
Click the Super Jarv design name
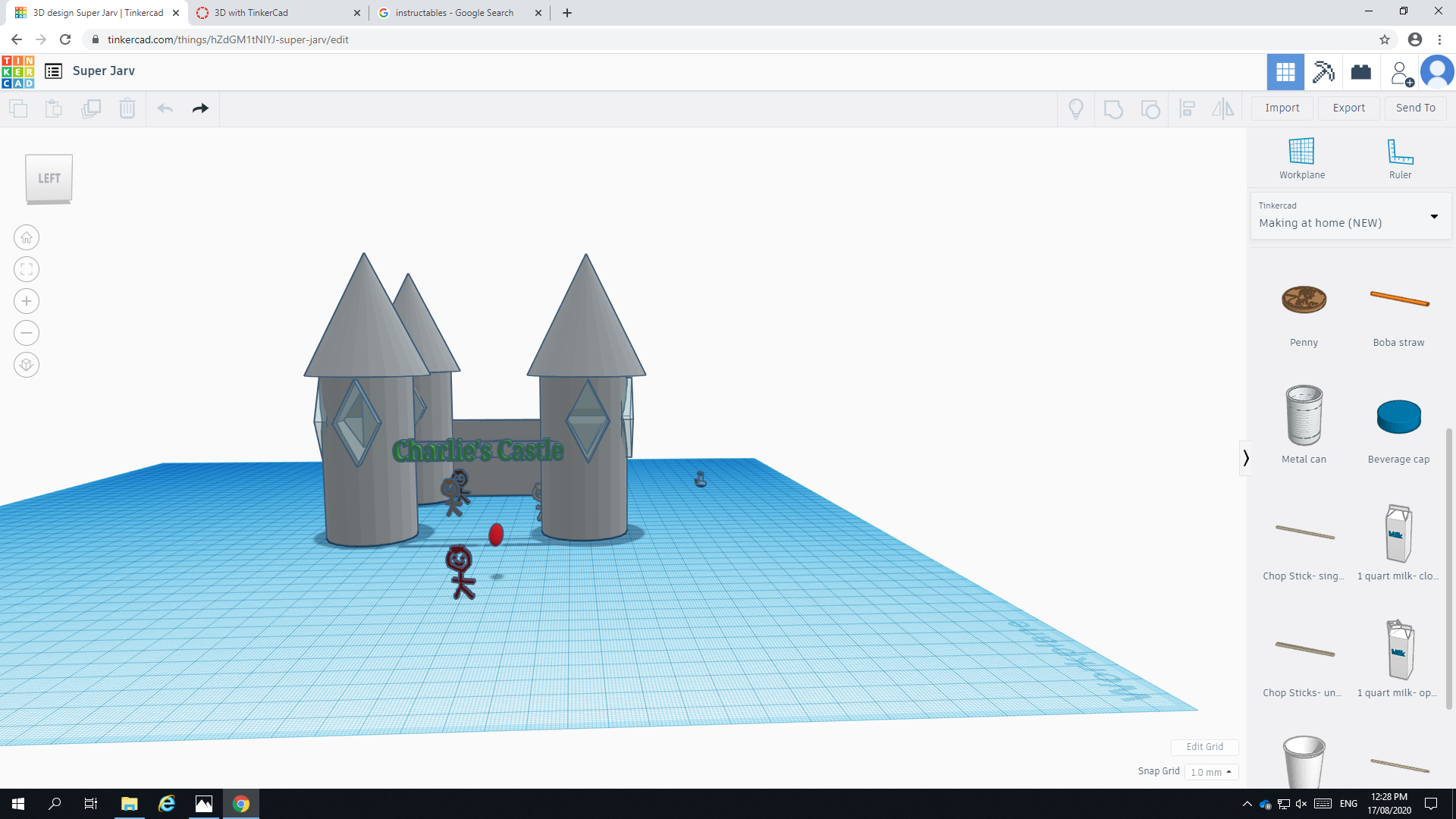pyautogui.click(x=104, y=71)
